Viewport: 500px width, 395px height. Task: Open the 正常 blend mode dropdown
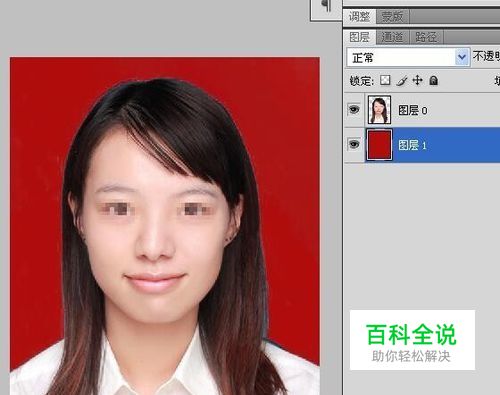point(408,58)
